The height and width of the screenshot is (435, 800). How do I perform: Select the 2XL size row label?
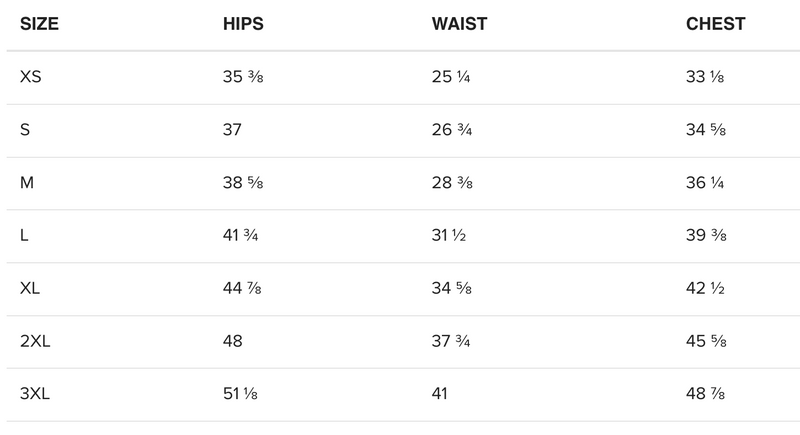pos(35,341)
